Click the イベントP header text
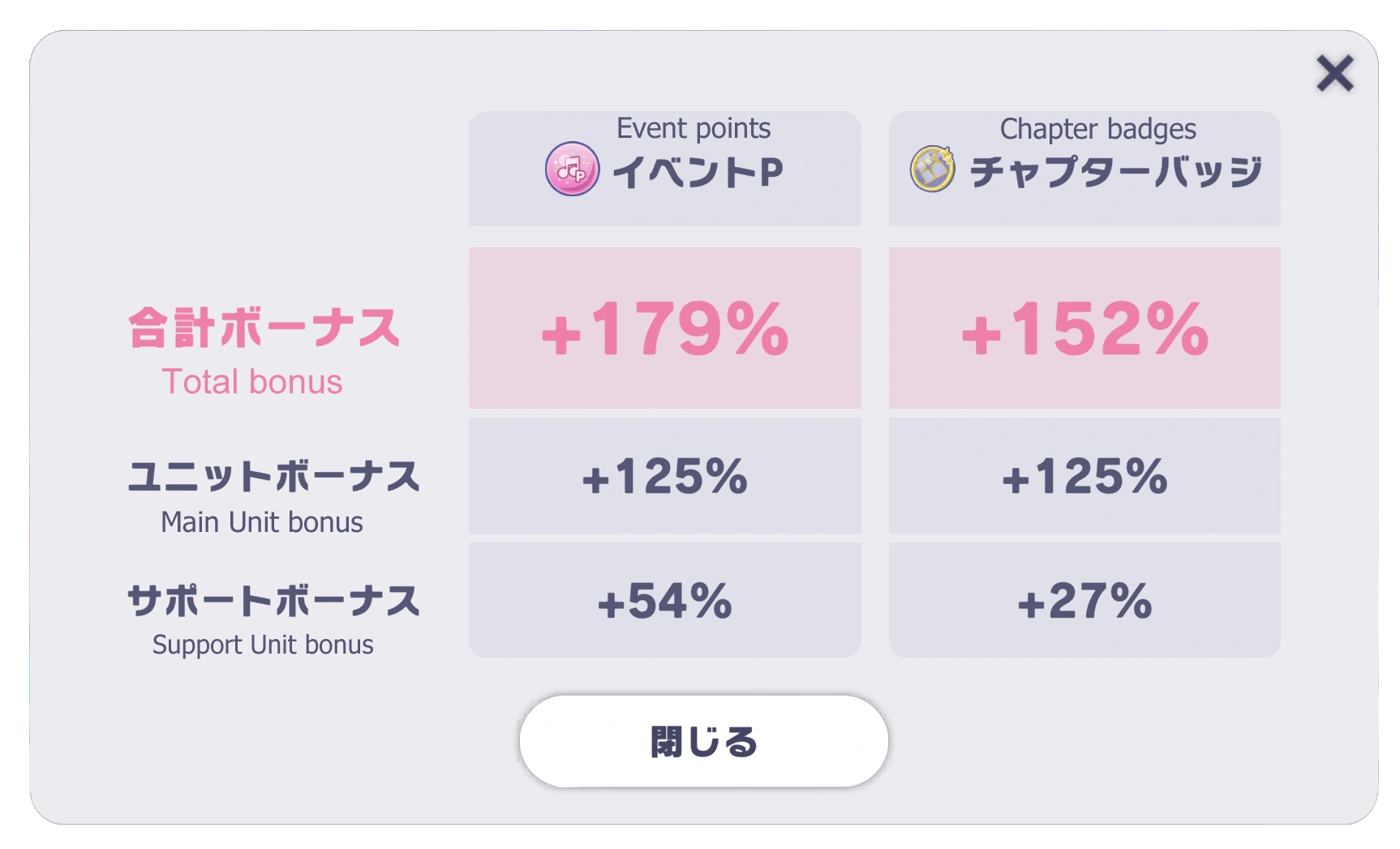 pyautogui.click(x=698, y=172)
